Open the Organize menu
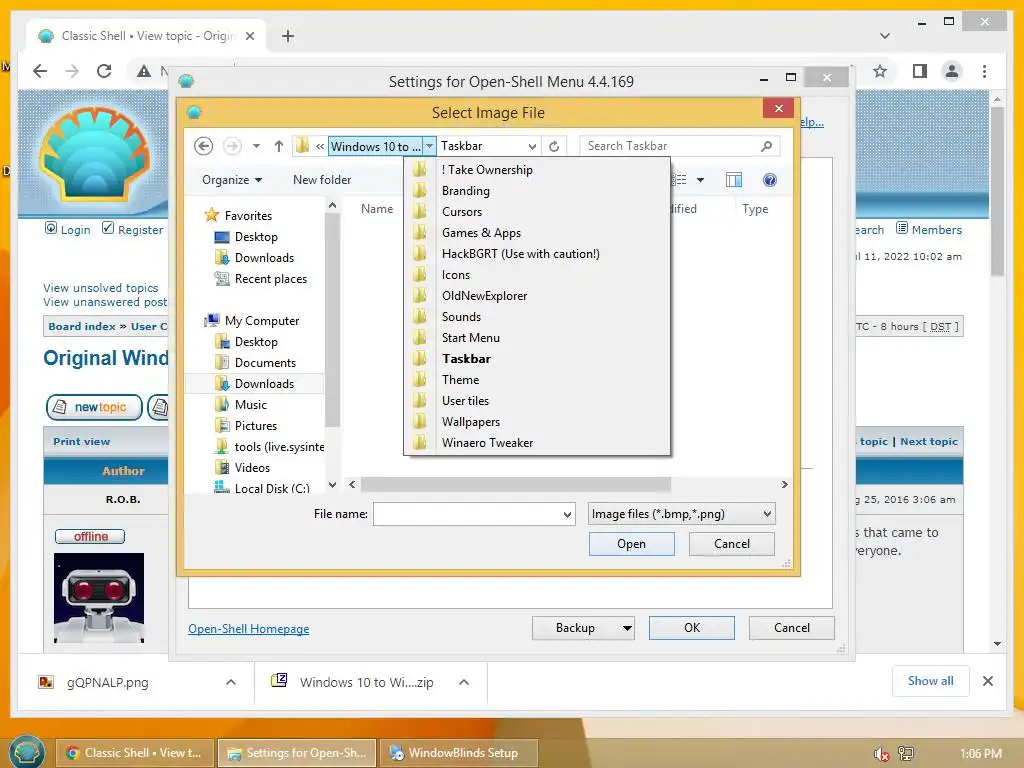Screen dimensions: 1024x768 click(232, 180)
